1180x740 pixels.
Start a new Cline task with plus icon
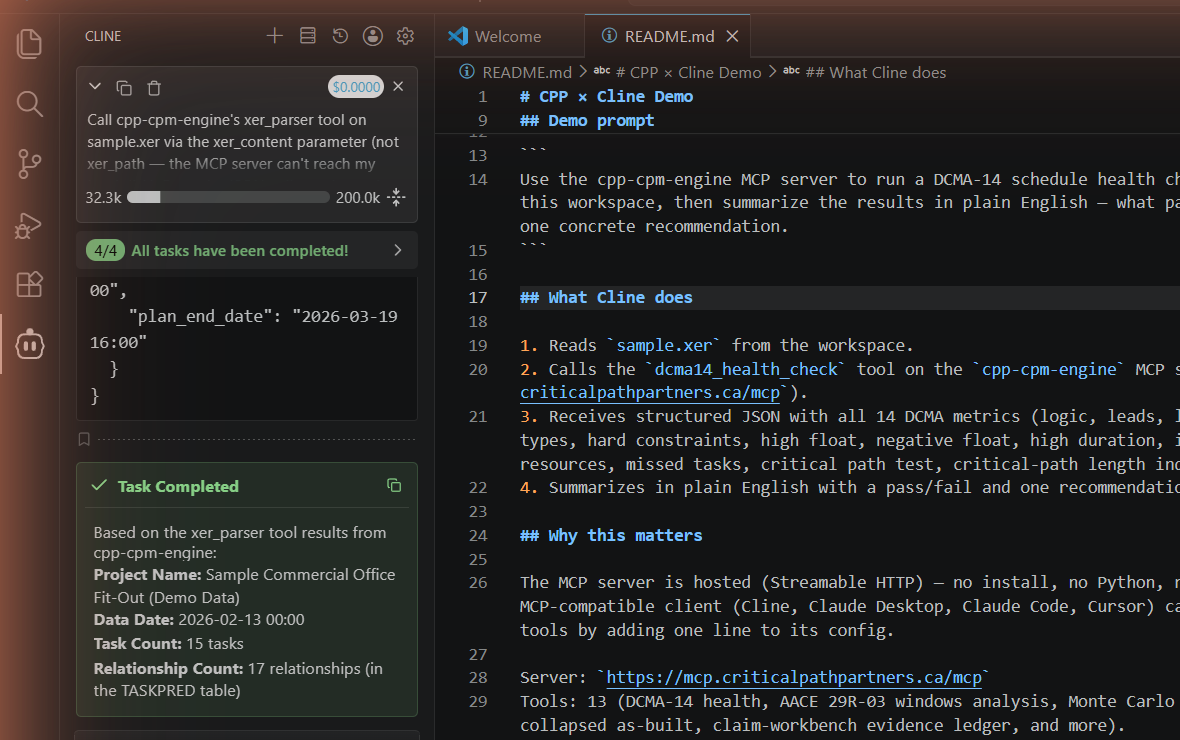pyautogui.click(x=275, y=36)
